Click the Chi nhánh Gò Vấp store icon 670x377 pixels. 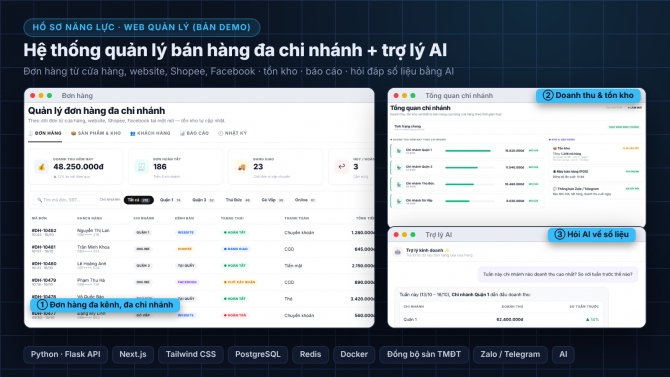click(399, 200)
